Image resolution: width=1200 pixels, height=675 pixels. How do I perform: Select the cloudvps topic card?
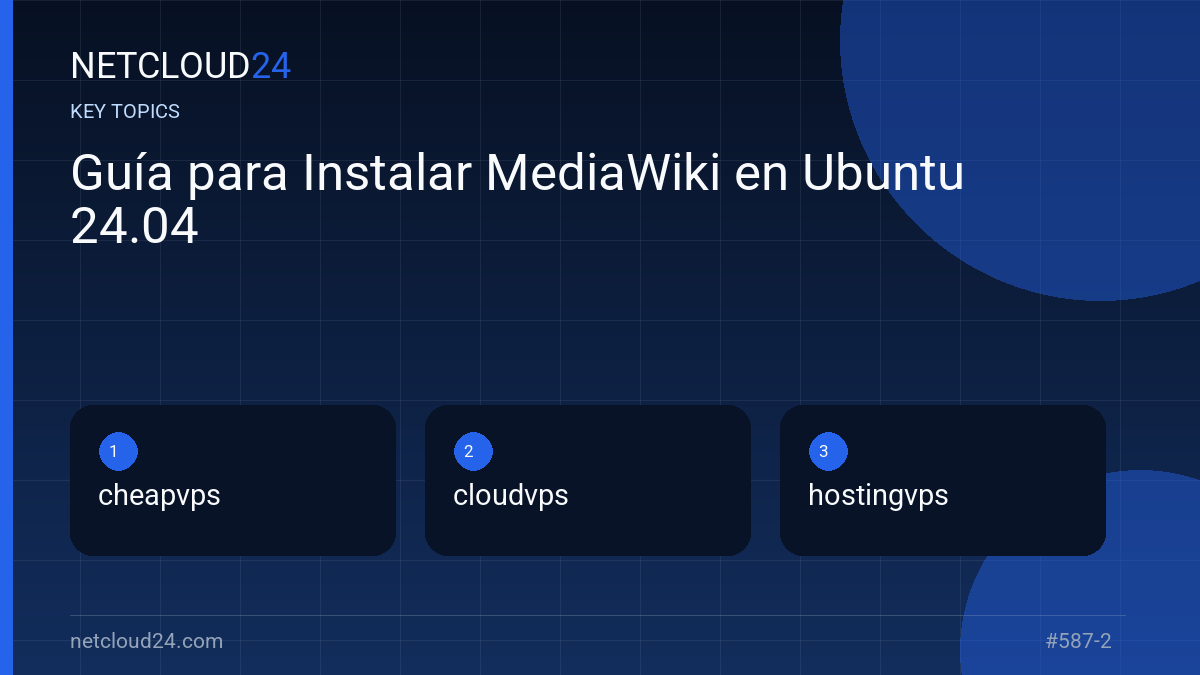(x=588, y=480)
